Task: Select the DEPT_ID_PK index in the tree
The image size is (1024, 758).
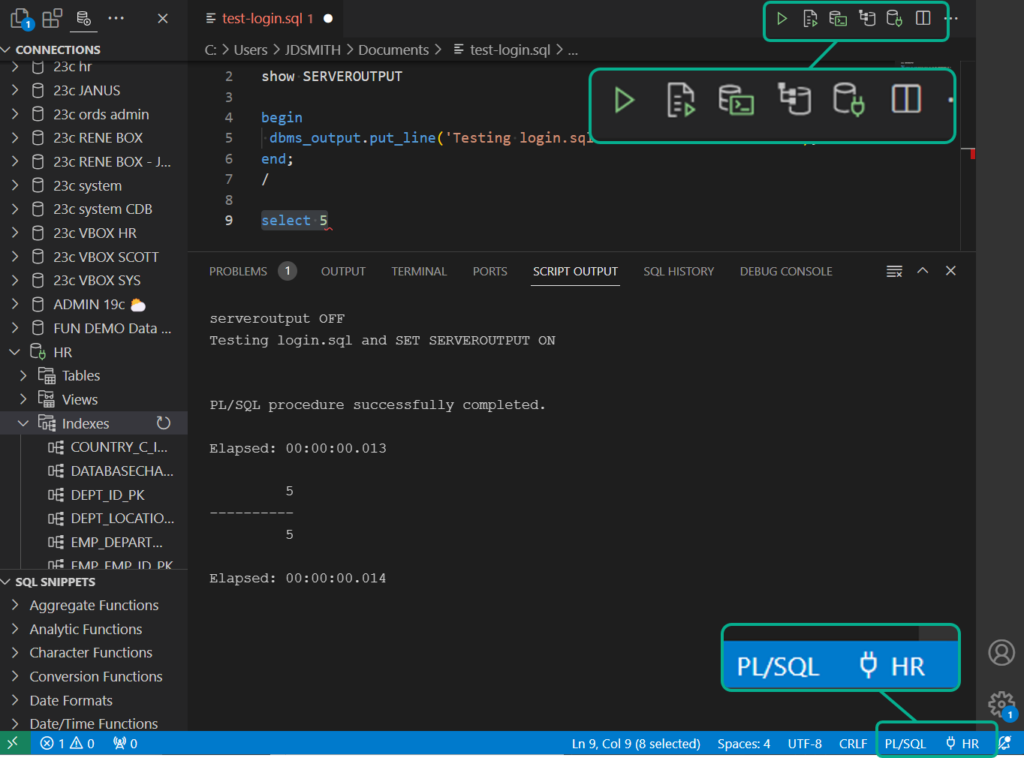Action: [108, 495]
